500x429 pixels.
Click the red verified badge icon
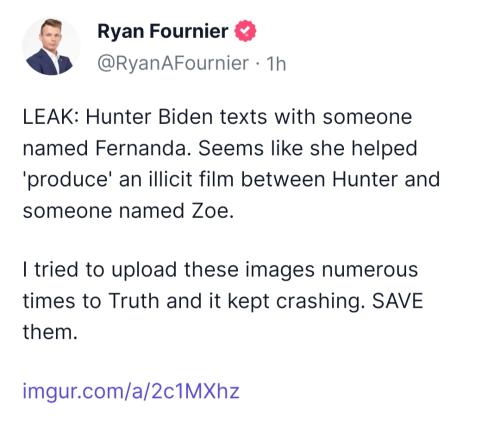(x=245, y=31)
